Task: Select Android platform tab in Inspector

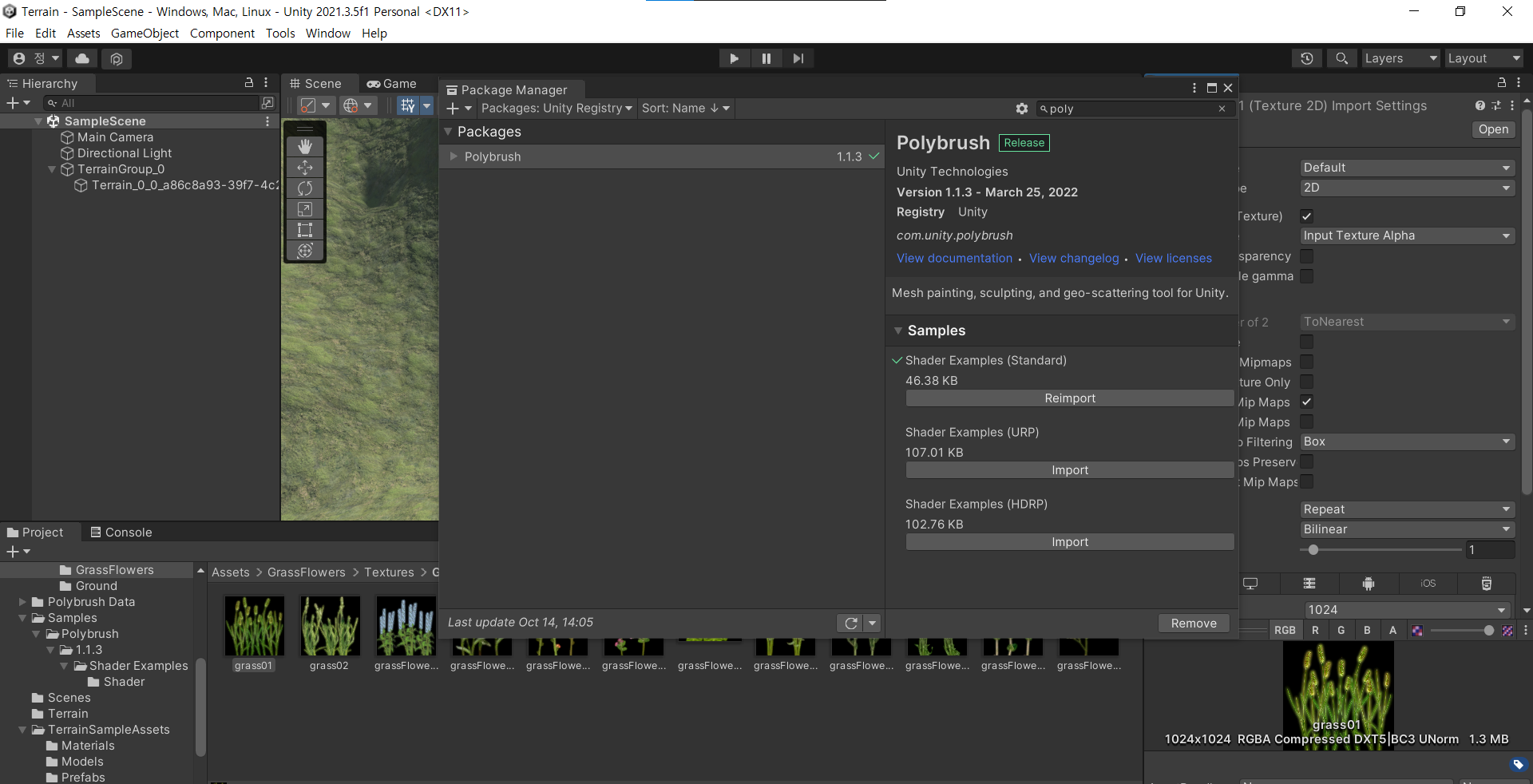Action: point(1369,584)
